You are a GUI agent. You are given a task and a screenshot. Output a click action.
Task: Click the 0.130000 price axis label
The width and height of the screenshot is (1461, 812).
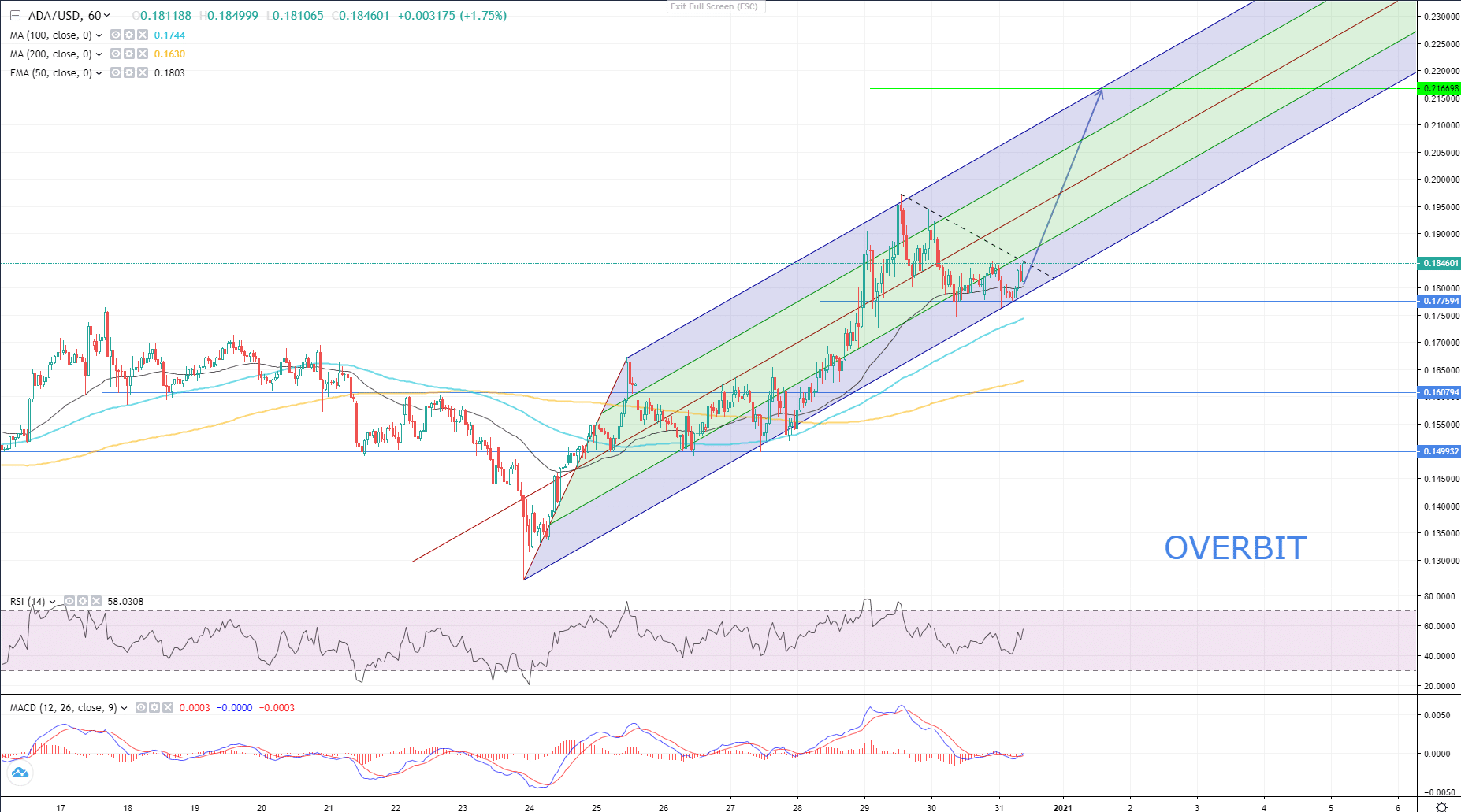[1441, 561]
